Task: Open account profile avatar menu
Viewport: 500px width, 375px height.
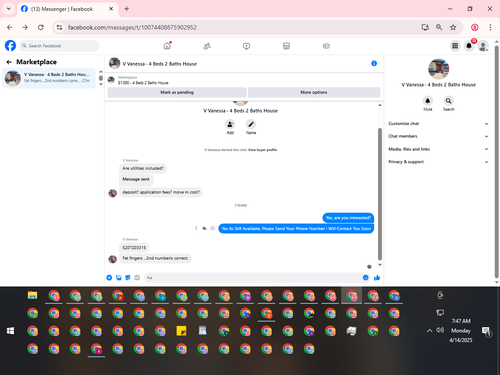Action: tap(483, 46)
